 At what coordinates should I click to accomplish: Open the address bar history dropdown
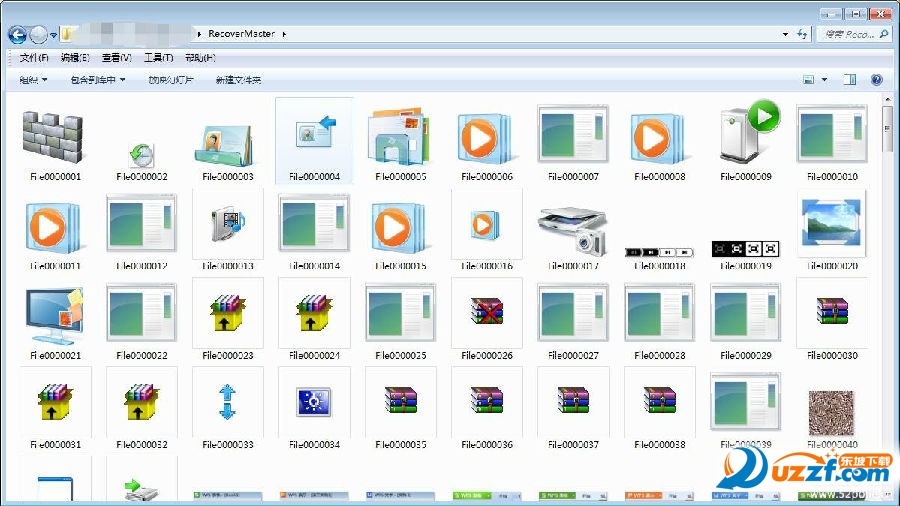785,34
